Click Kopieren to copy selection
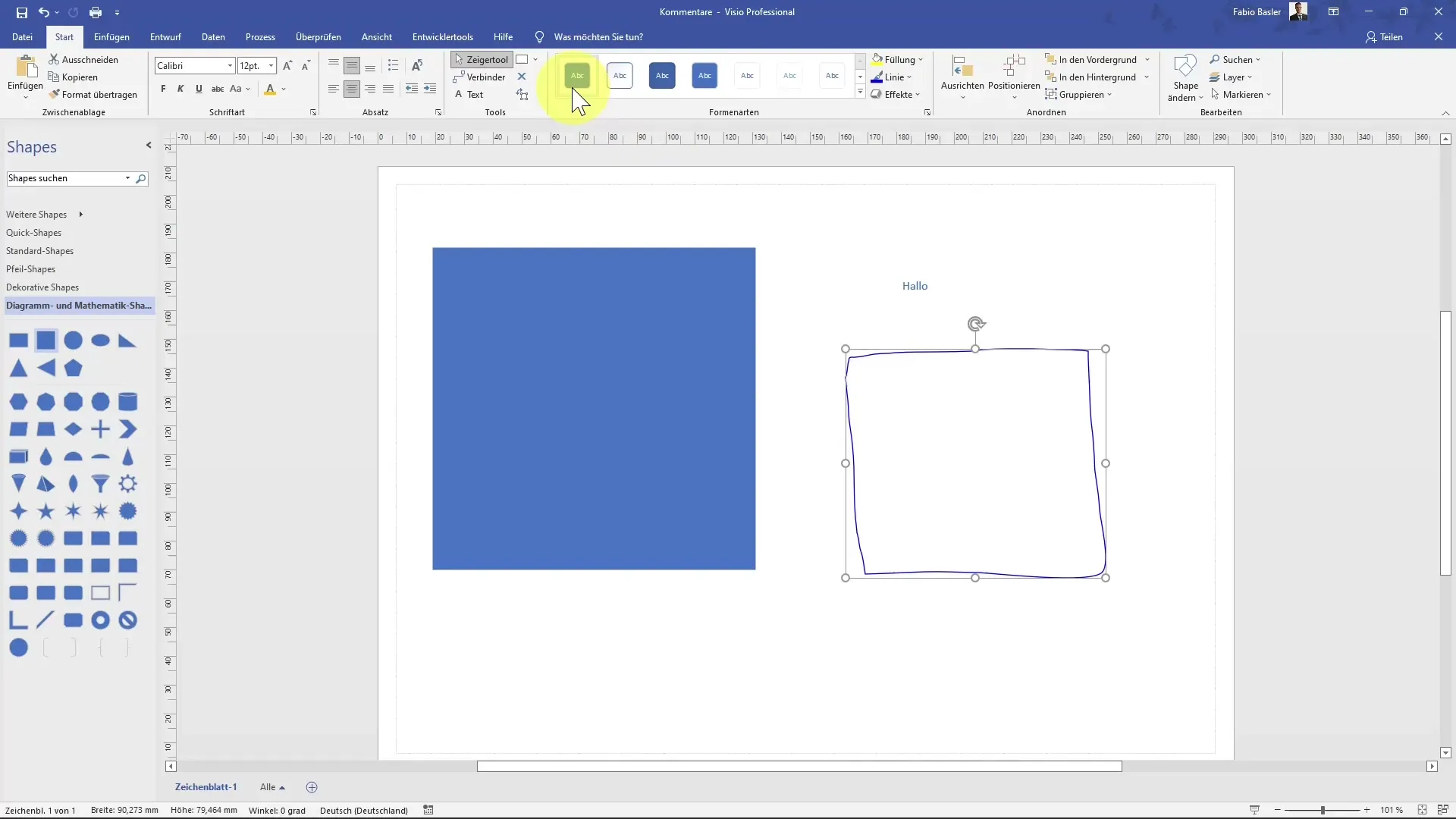 point(73,77)
